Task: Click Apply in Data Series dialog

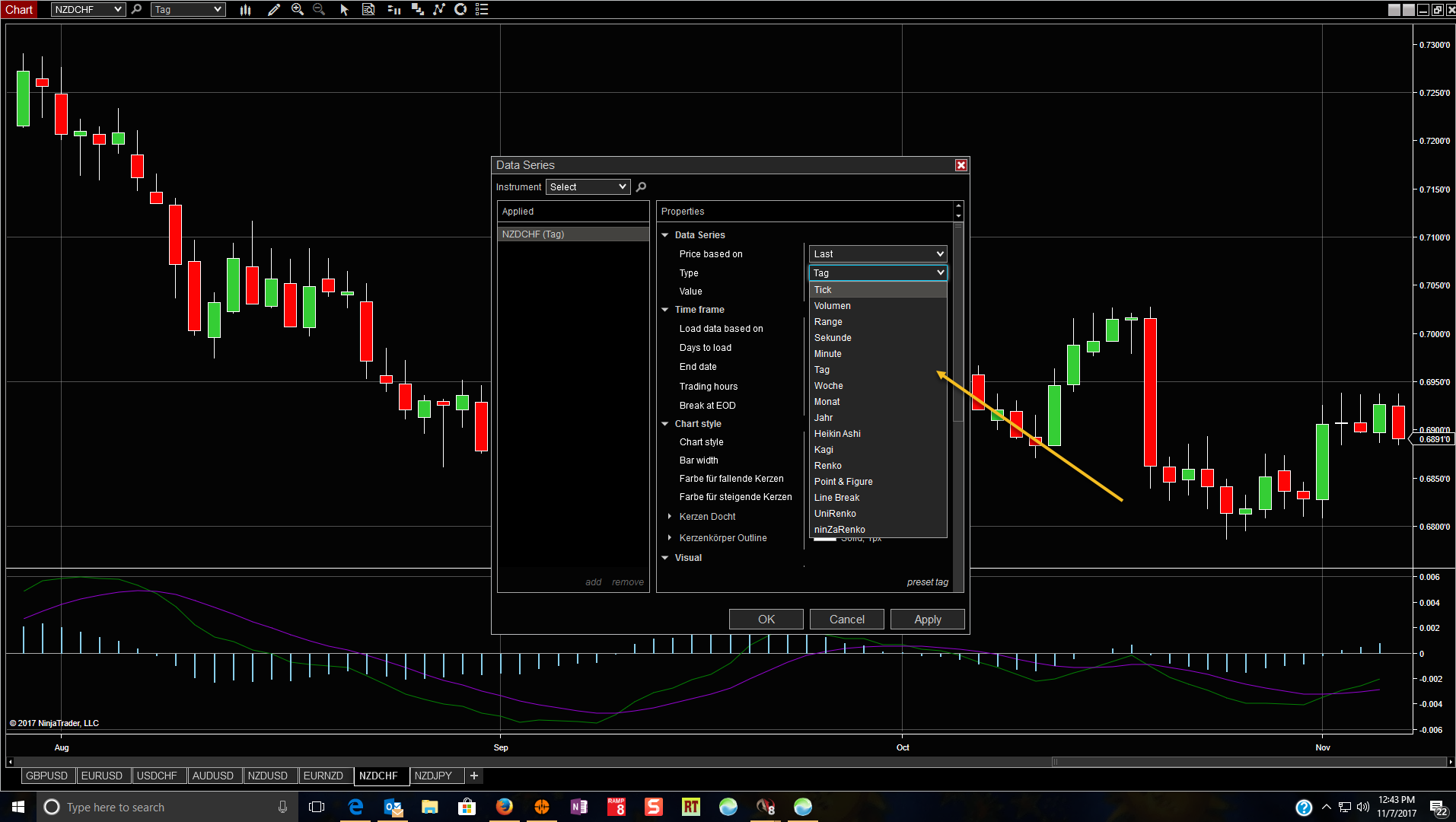Action: pyautogui.click(x=928, y=620)
